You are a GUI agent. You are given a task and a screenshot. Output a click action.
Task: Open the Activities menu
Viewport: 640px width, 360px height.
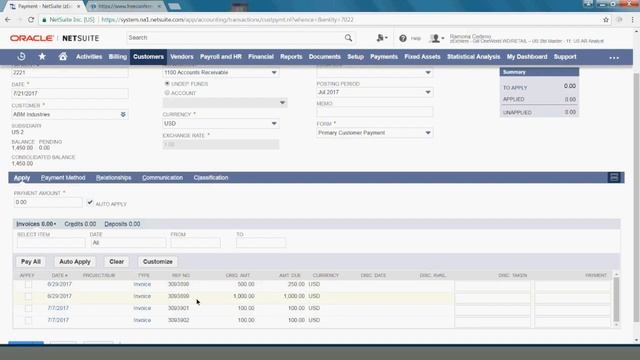coord(89,57)
